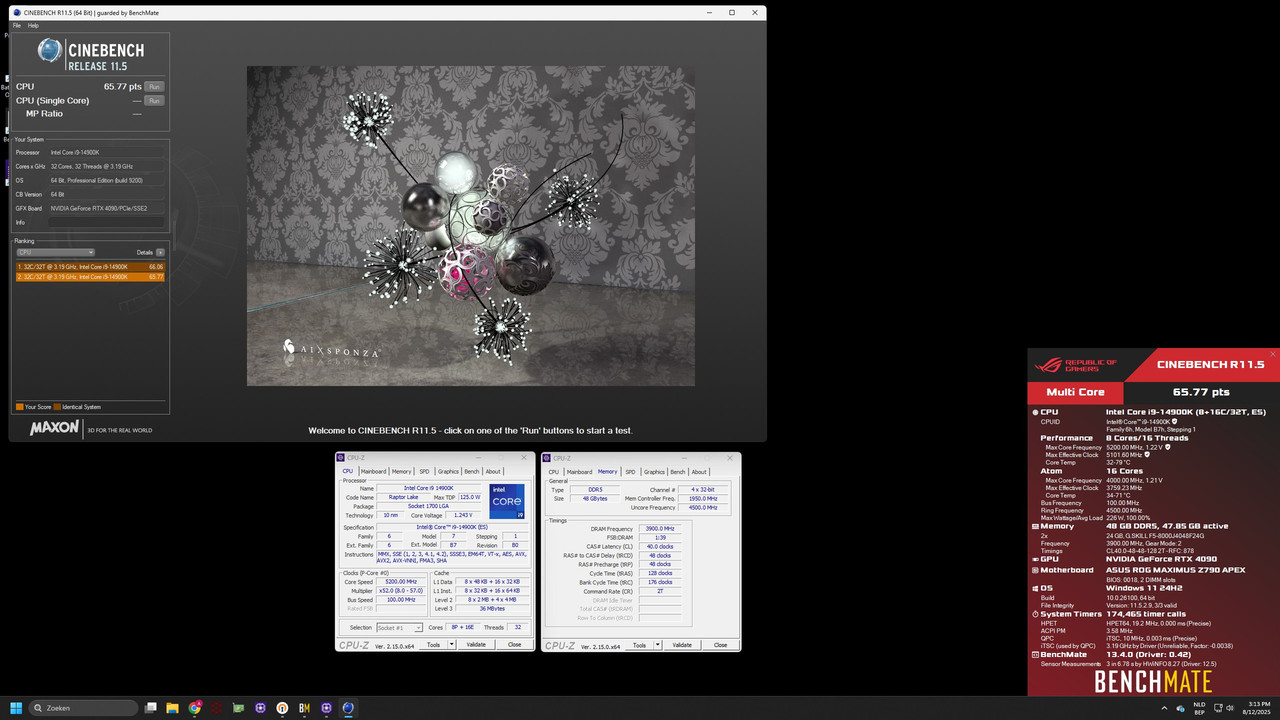Click the Multi Core label in BenchMate
Viewport: 1280px width, 720px height.
pos(1076,392)
